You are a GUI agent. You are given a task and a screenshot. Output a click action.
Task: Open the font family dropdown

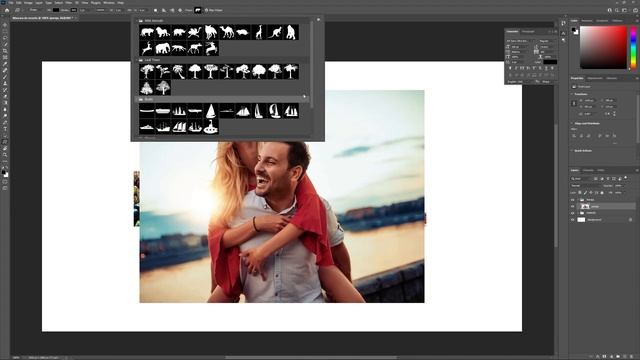tap(519, 41)
